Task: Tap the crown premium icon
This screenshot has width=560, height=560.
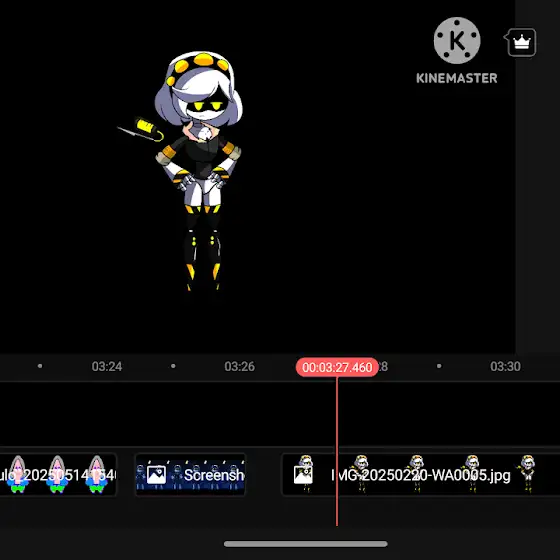Action: [x=521, y=42]
